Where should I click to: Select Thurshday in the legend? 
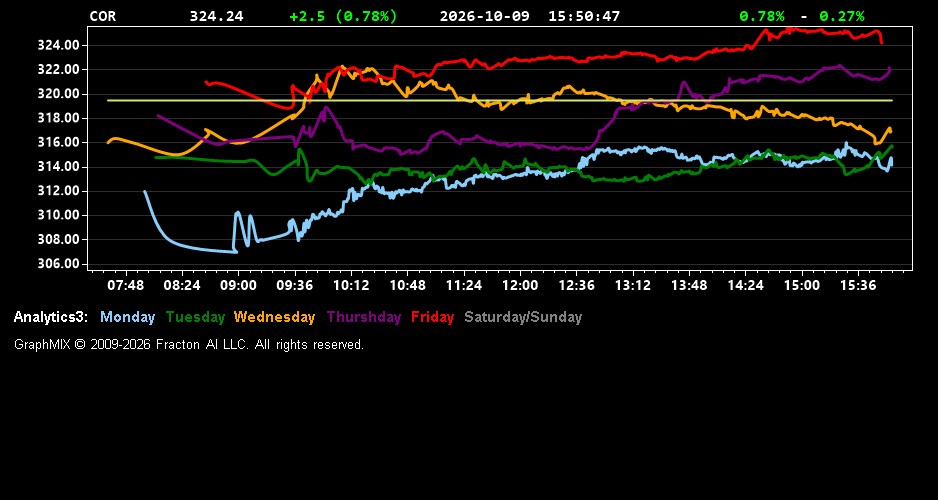click(364, 318)
